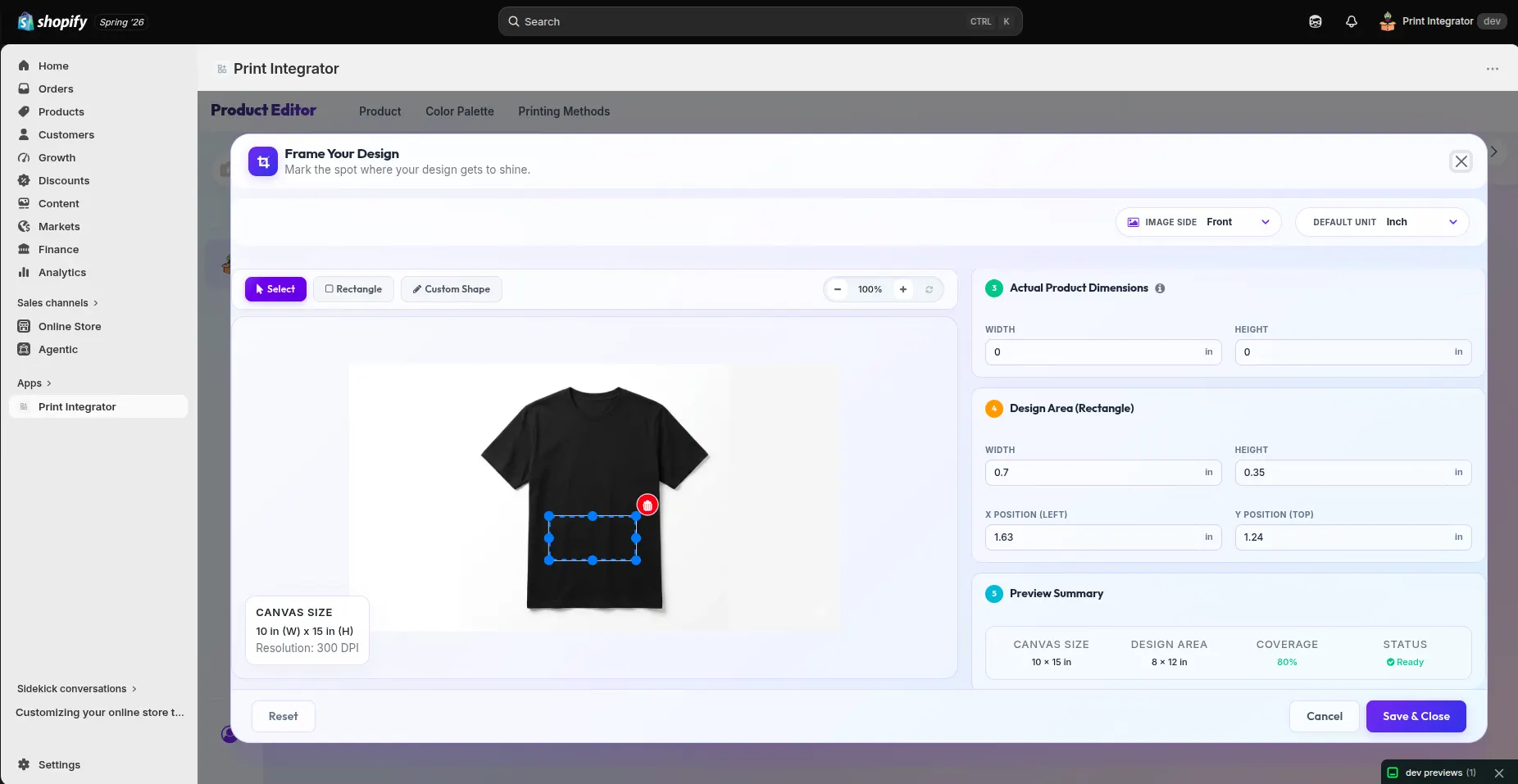Open Settings at sidebar bottom
This screenshot has height=784, width=1518.
coord(59,764)
